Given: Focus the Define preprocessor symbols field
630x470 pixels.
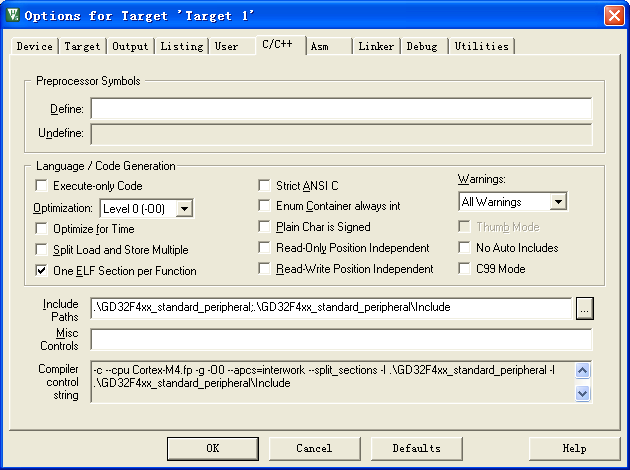Looking at the screenshot, I should (340, 109).
